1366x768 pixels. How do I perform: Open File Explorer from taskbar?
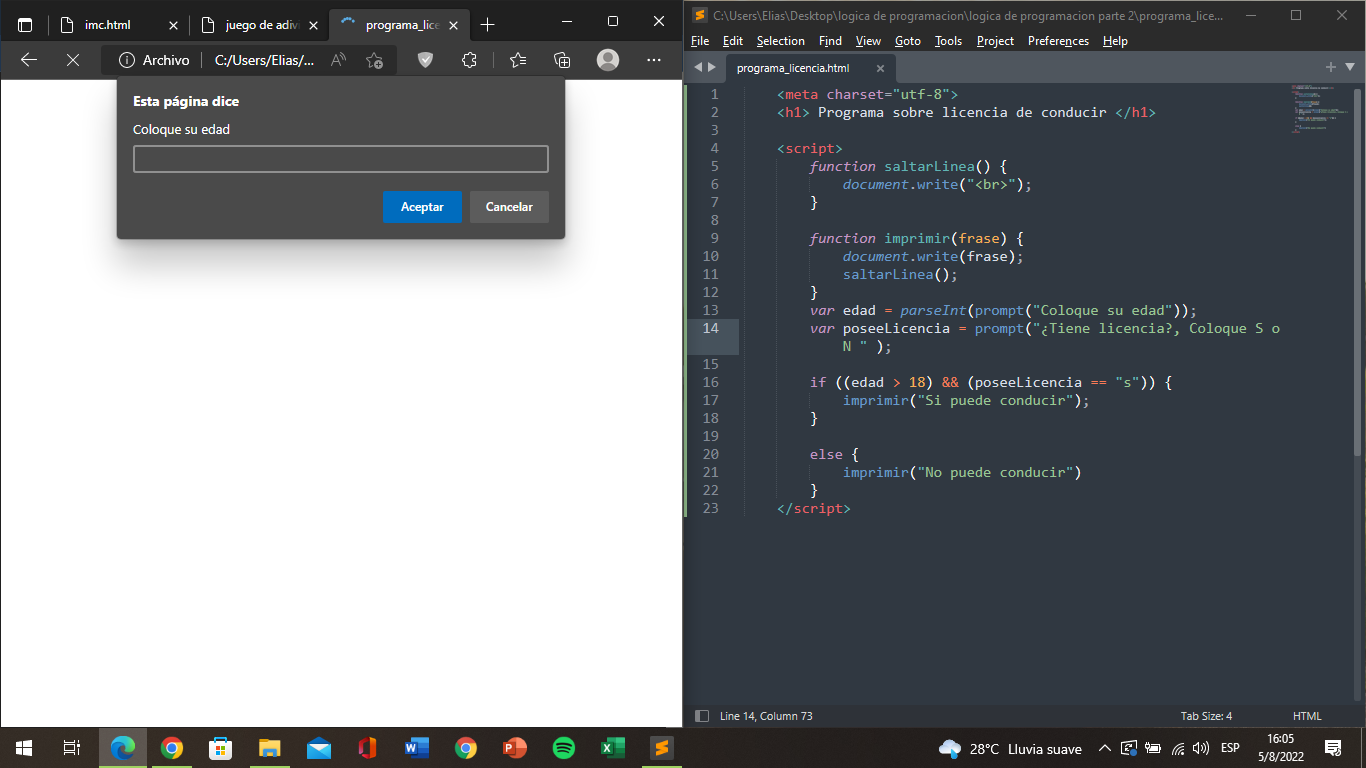point(269,748)
